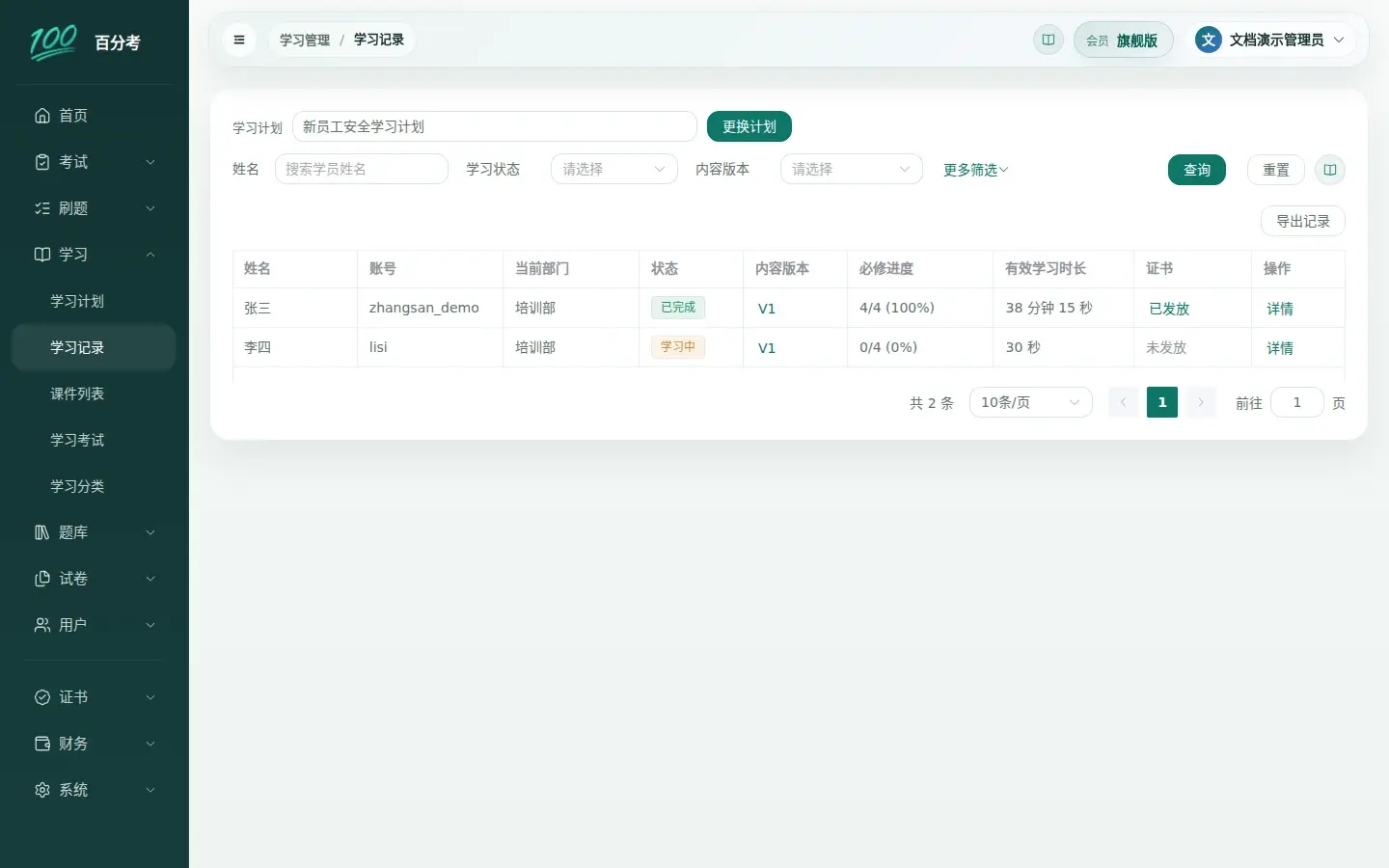Click 张三's 已发放 certificate link
The image size is (1389, 868).
[1169, 309]
